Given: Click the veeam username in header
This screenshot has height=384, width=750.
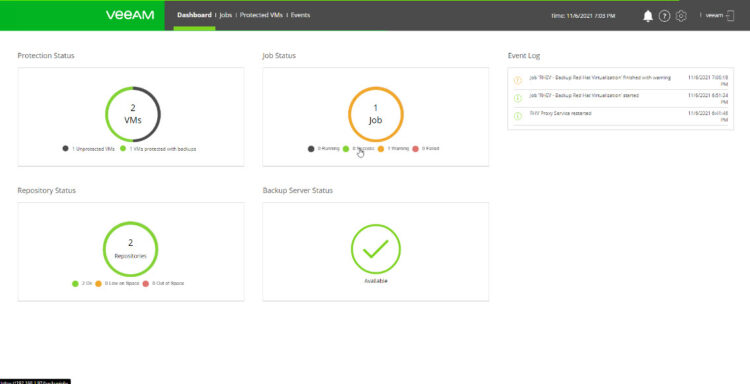Looking at the screenshot, I should click(714, 15).
